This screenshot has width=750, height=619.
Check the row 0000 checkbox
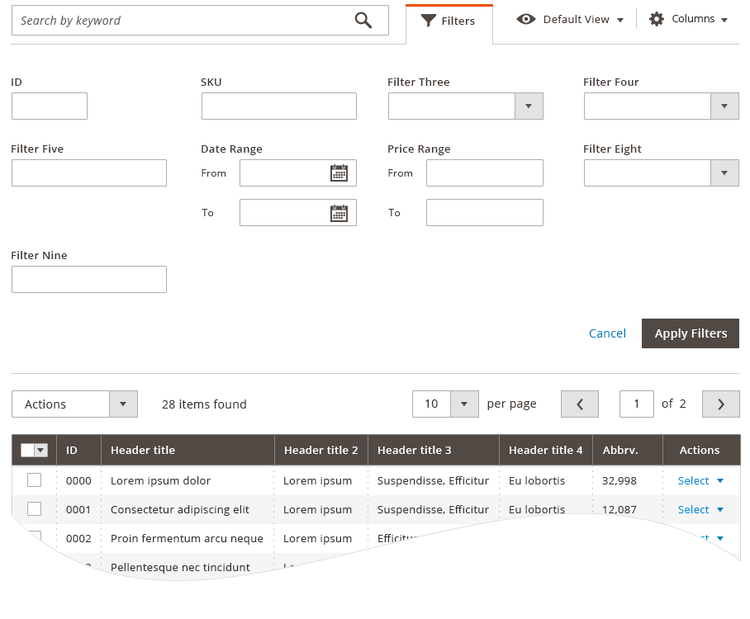[34, 480]
